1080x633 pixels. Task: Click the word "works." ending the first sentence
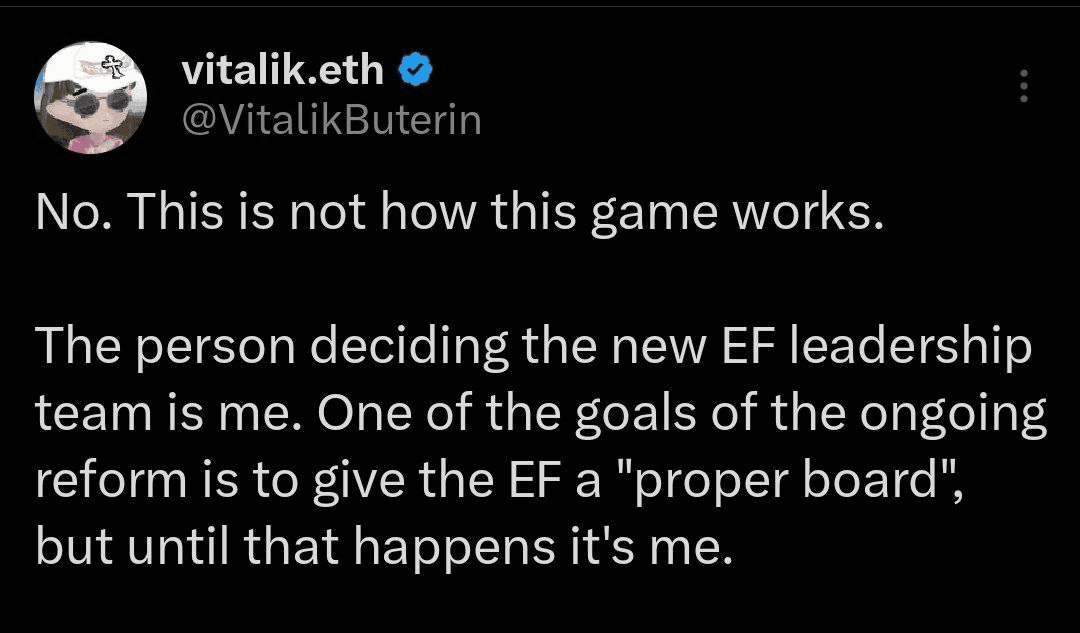click(x=807, y=211)
